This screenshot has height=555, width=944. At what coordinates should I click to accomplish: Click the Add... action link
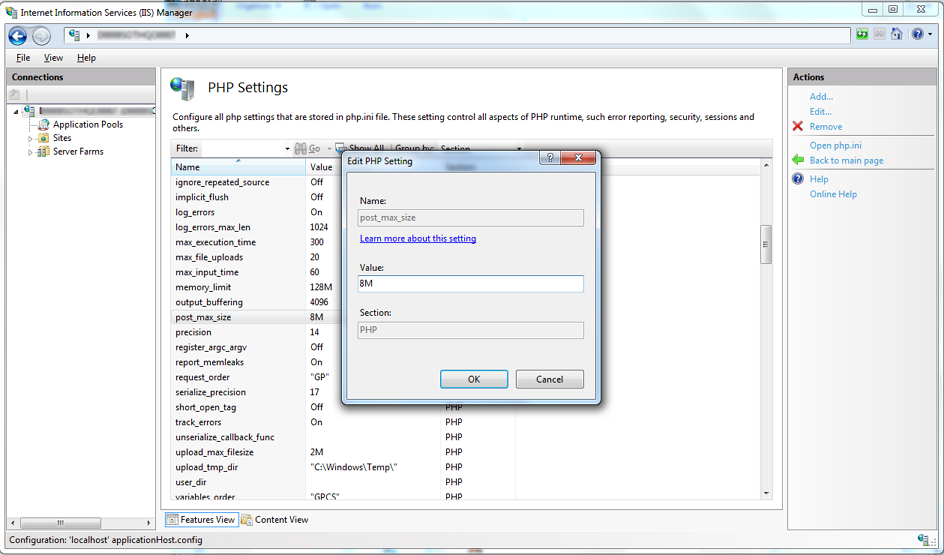[x=821, y=96]
